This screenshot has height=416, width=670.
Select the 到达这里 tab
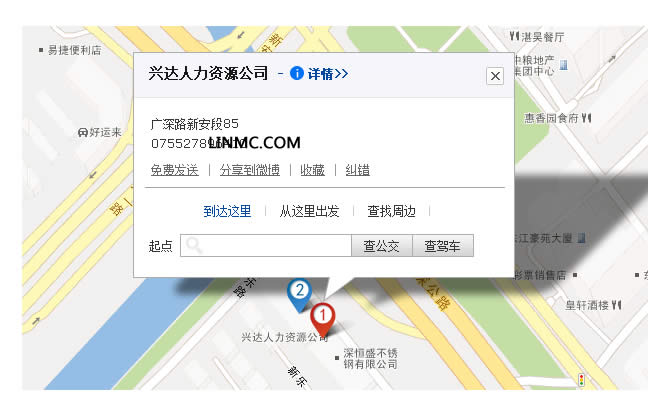[x=227, y=211]
